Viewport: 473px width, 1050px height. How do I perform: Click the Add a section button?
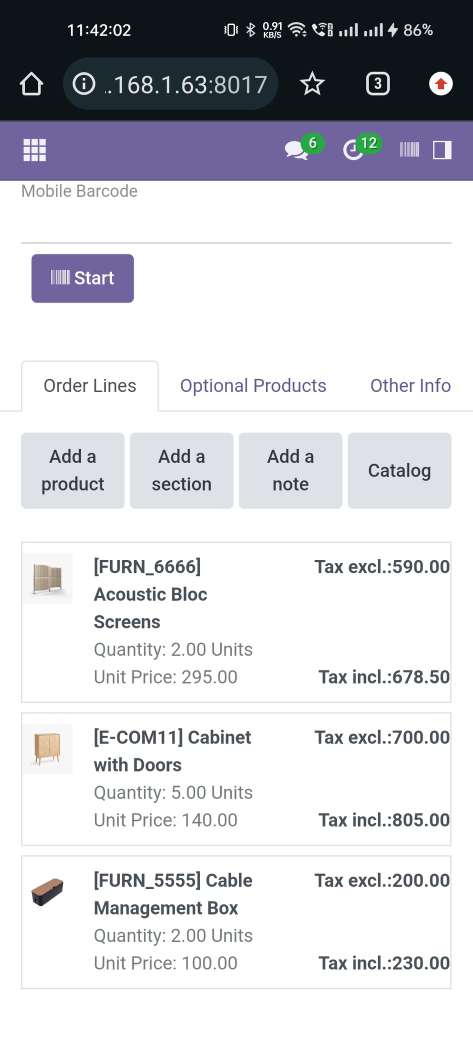tap(182, 470)
